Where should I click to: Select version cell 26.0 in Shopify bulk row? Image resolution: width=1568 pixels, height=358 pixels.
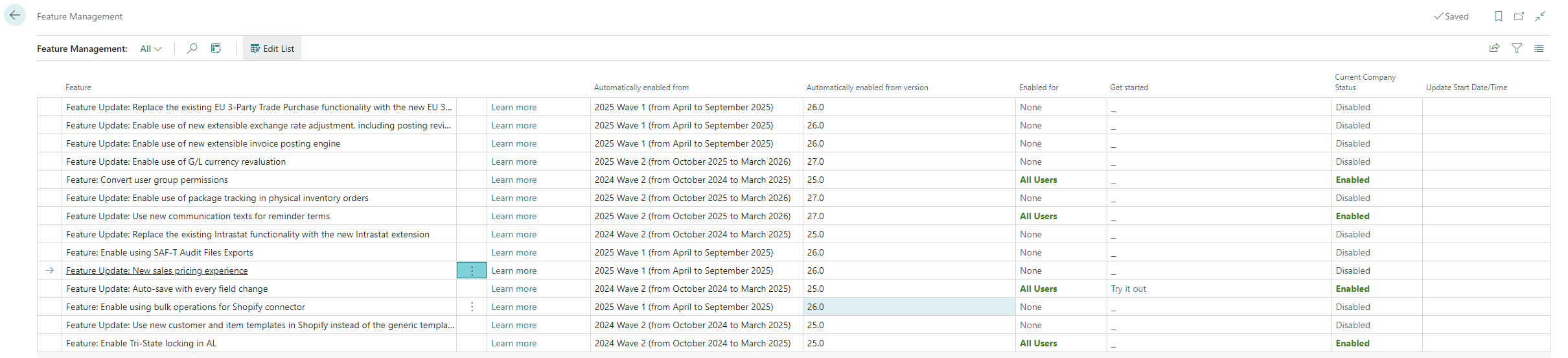[816, 307]
